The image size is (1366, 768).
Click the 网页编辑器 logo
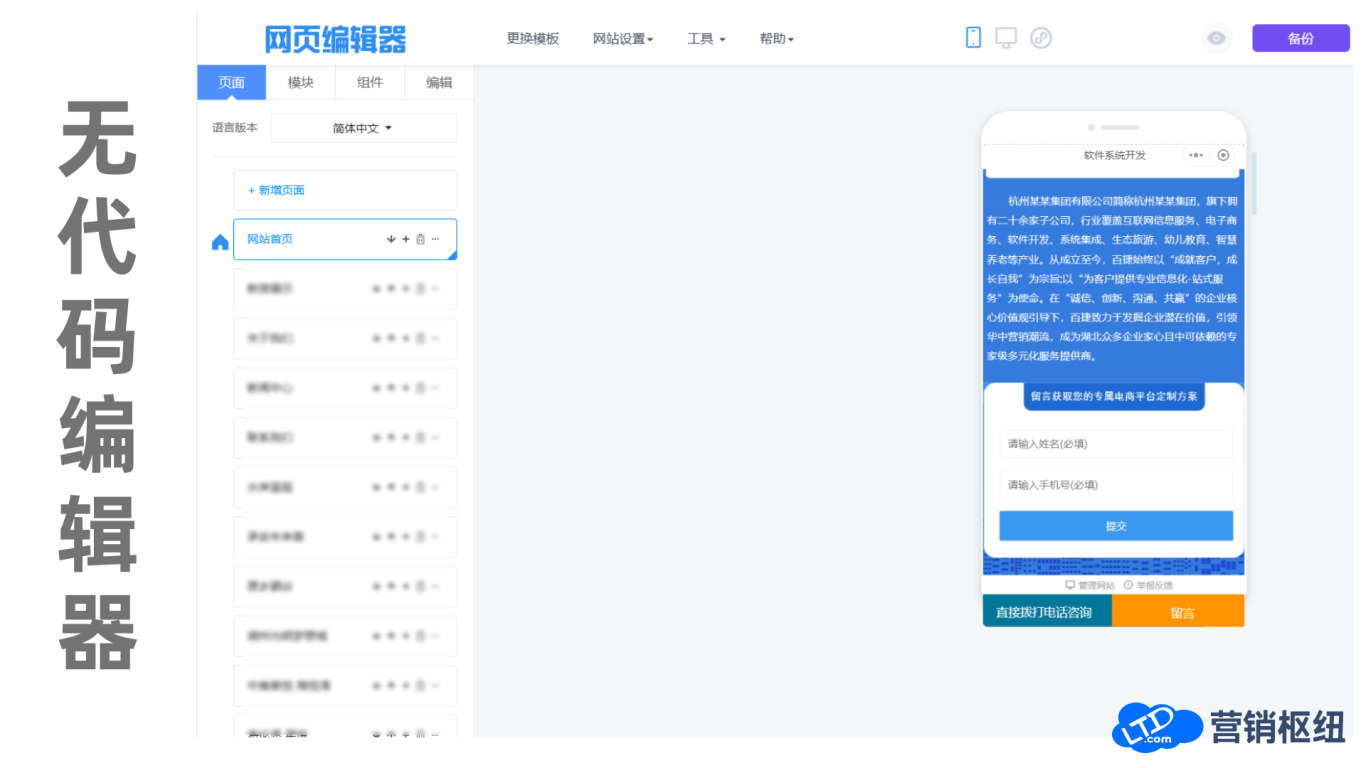tap(336, 40)
